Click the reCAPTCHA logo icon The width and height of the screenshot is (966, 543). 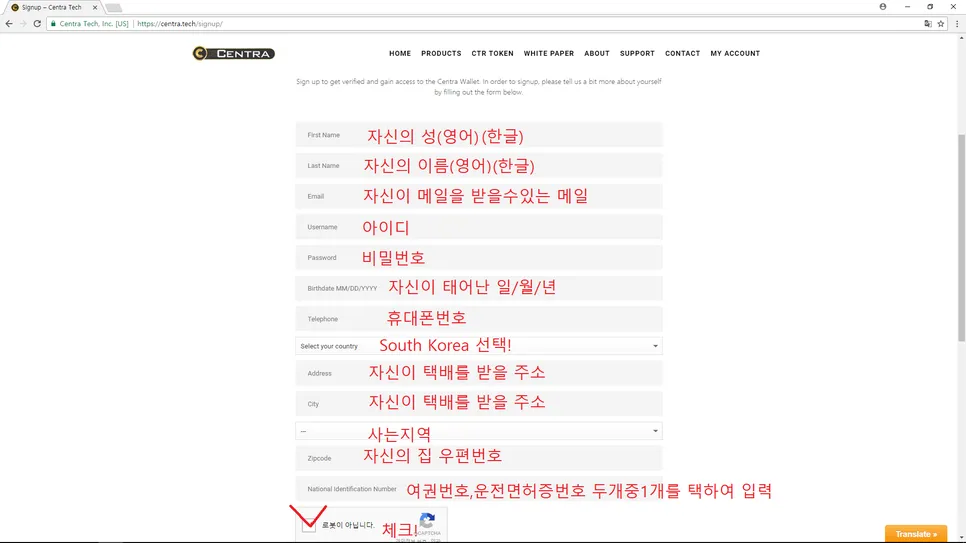428,521
